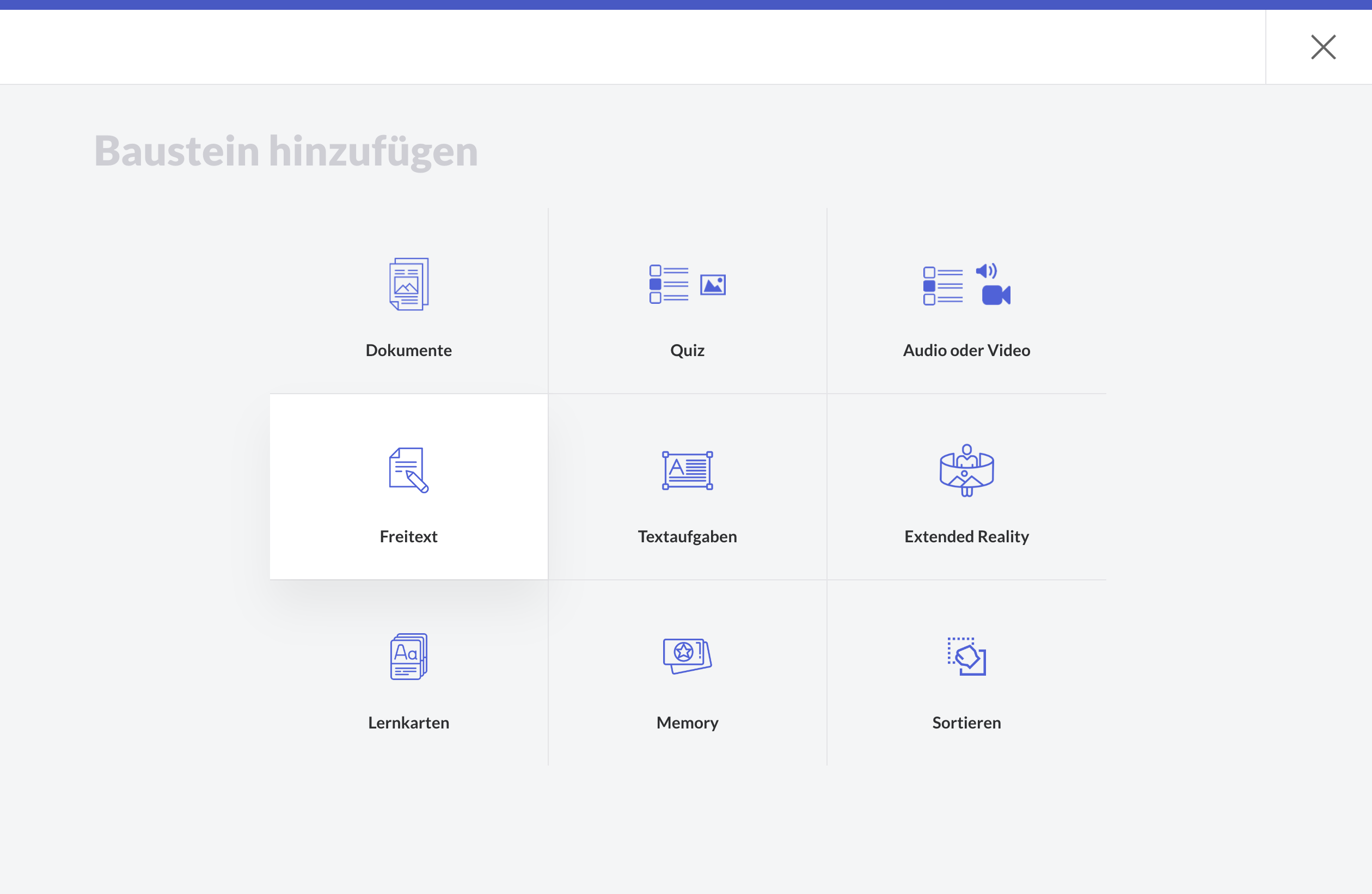Click the Extended Reality label
The image size is (1372, 894).
click(x=966, y=536)
